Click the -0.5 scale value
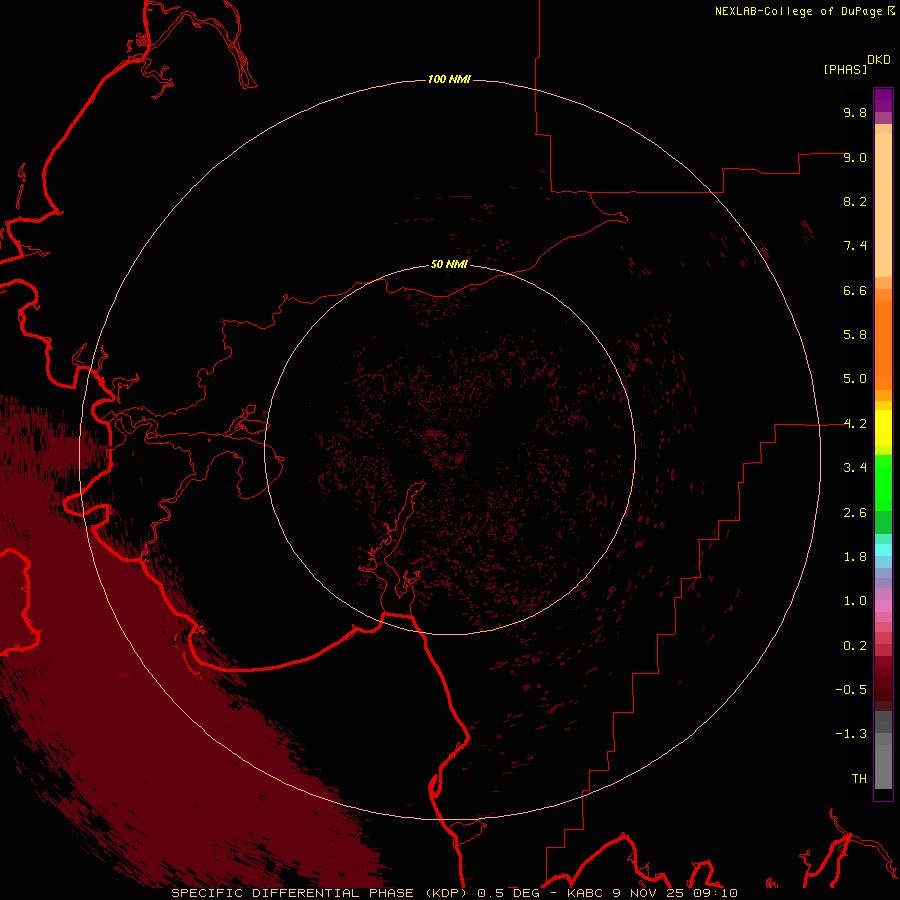 851,690
